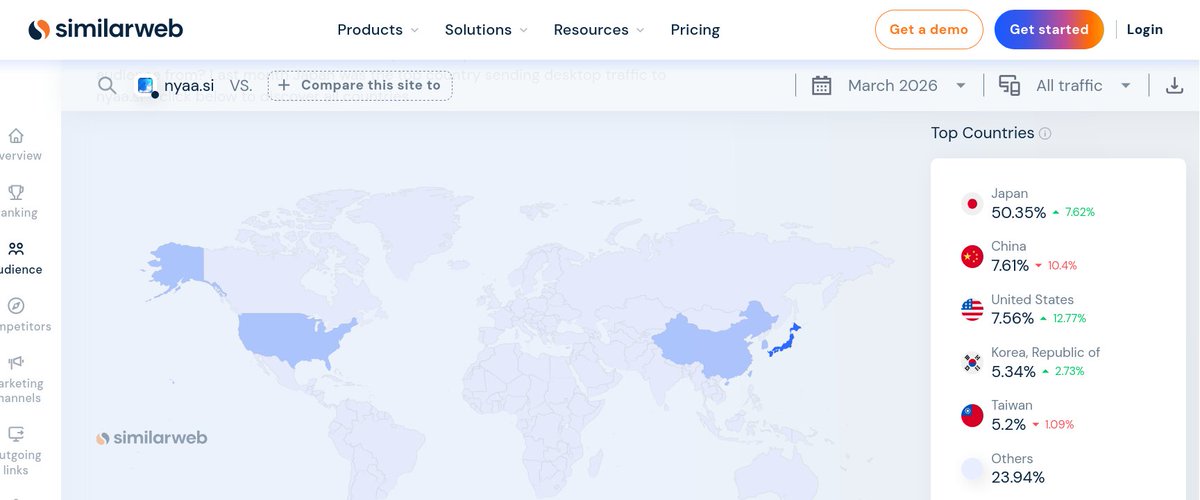
Task: Click the Korea flag icon
Action: click(972, 363)
